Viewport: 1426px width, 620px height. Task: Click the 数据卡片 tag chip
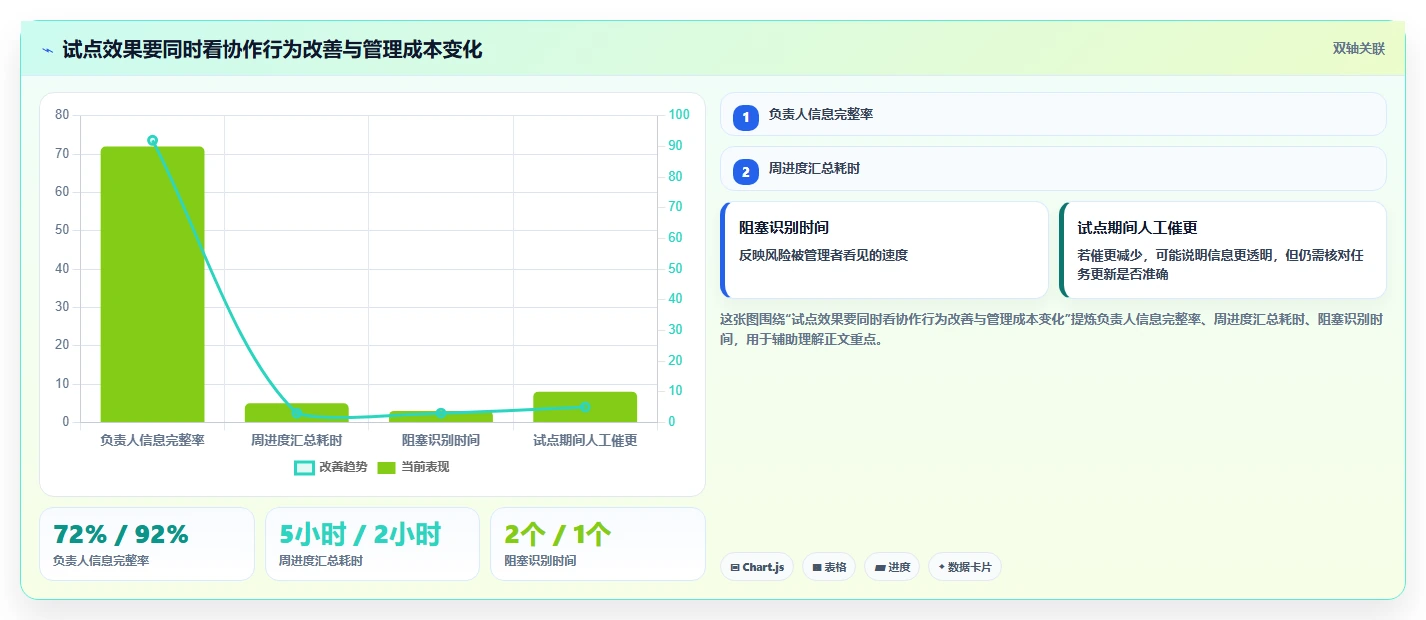[x=965, y=567]
